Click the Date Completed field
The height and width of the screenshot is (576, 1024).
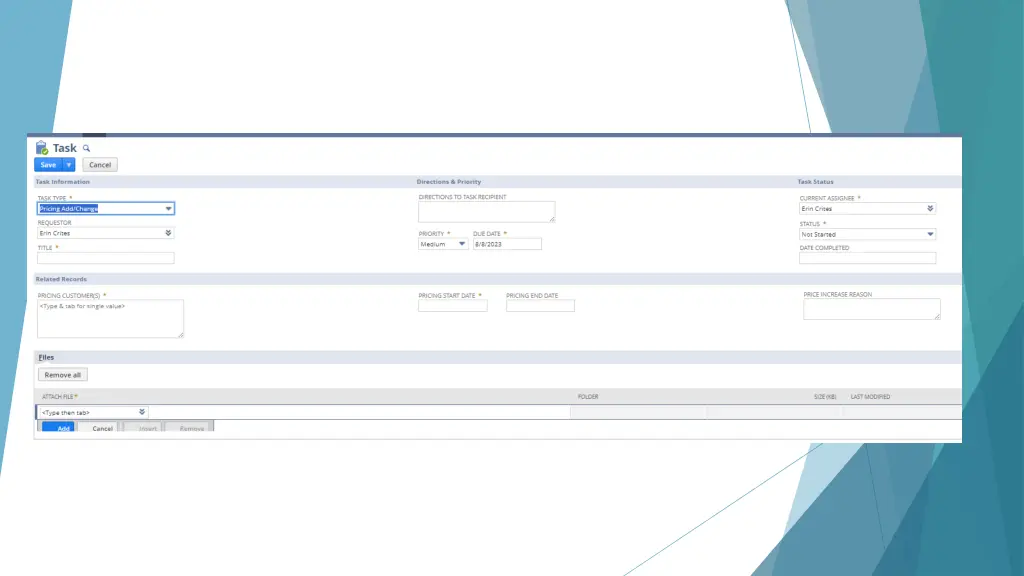[x=867, y=258]
